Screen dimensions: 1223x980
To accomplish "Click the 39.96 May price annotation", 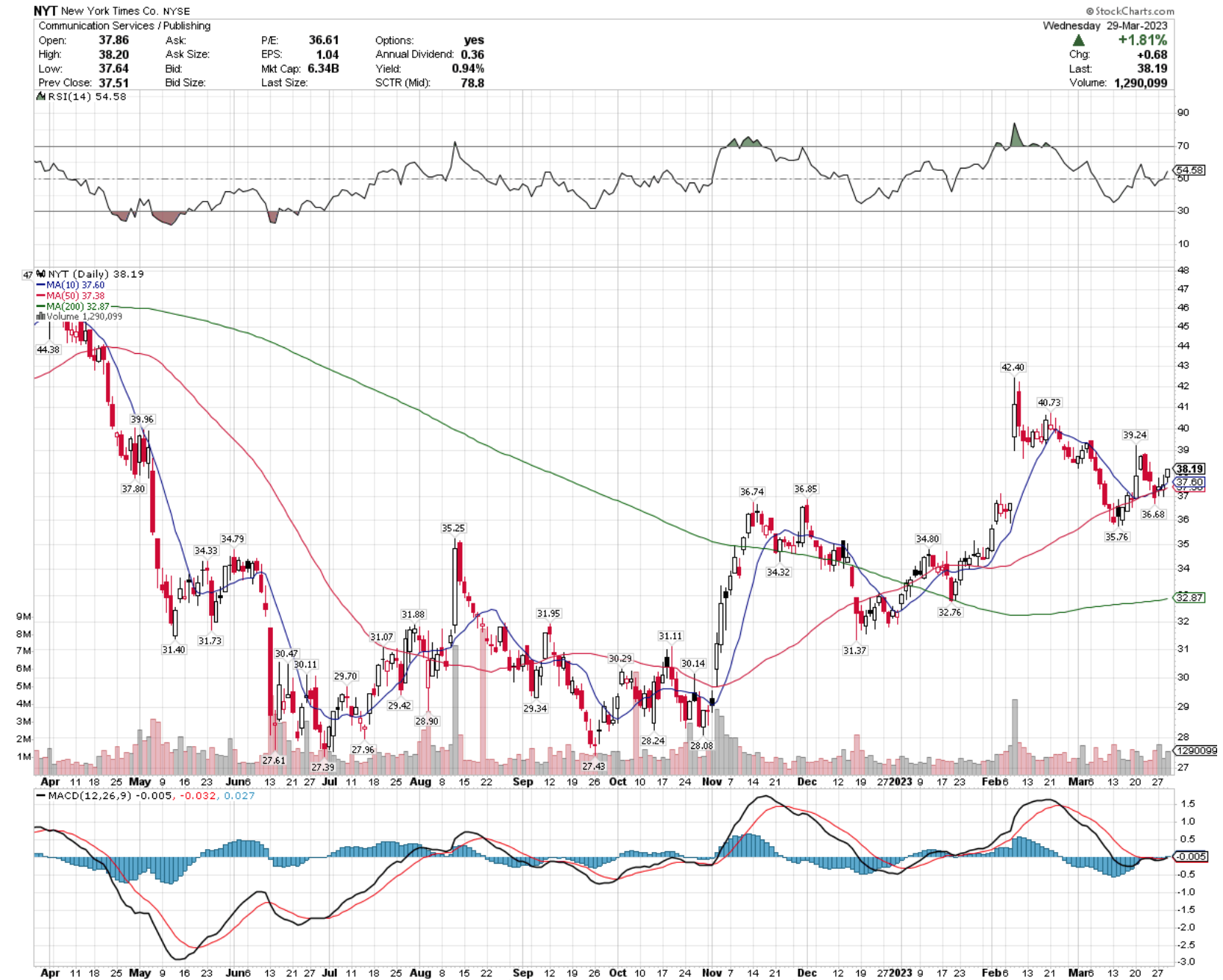I will [x=142, y=419].
